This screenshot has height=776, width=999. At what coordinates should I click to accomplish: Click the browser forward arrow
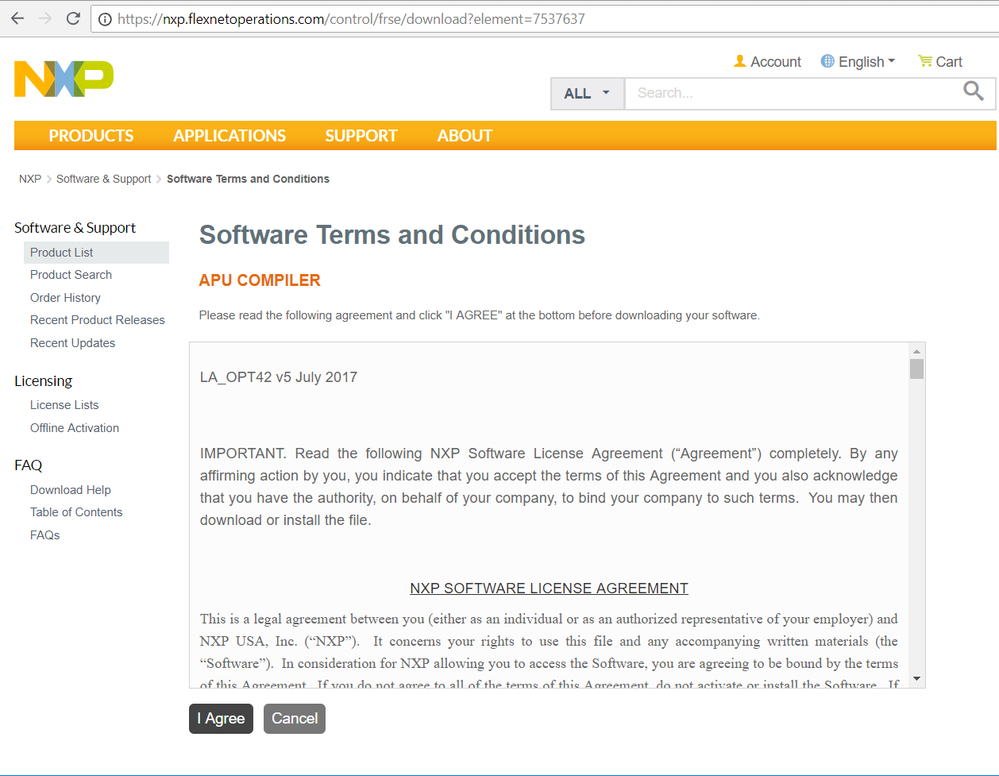pyautogui.click(x=42, y=18)
